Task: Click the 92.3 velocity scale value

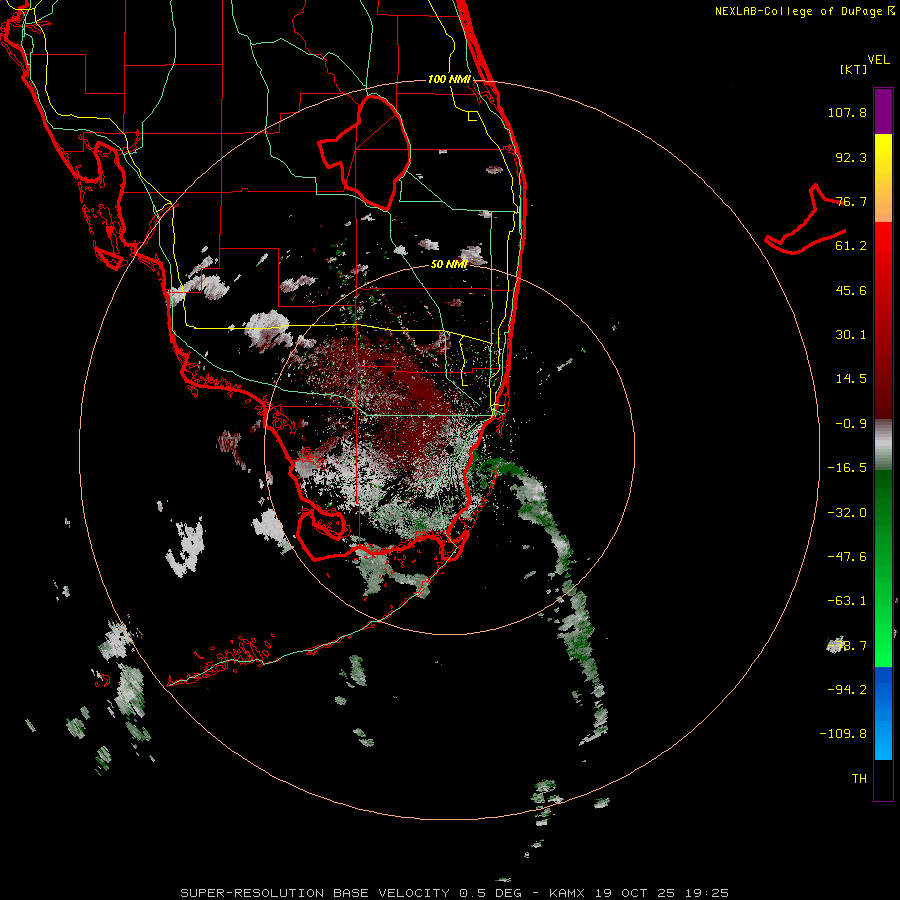Action: [x=851, y=157]
